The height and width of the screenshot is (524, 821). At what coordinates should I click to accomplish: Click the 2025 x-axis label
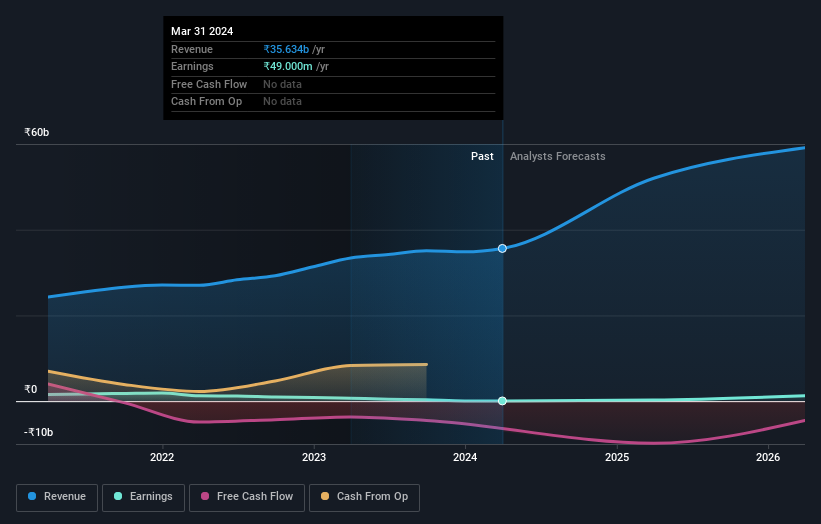[x=617, y=458]
